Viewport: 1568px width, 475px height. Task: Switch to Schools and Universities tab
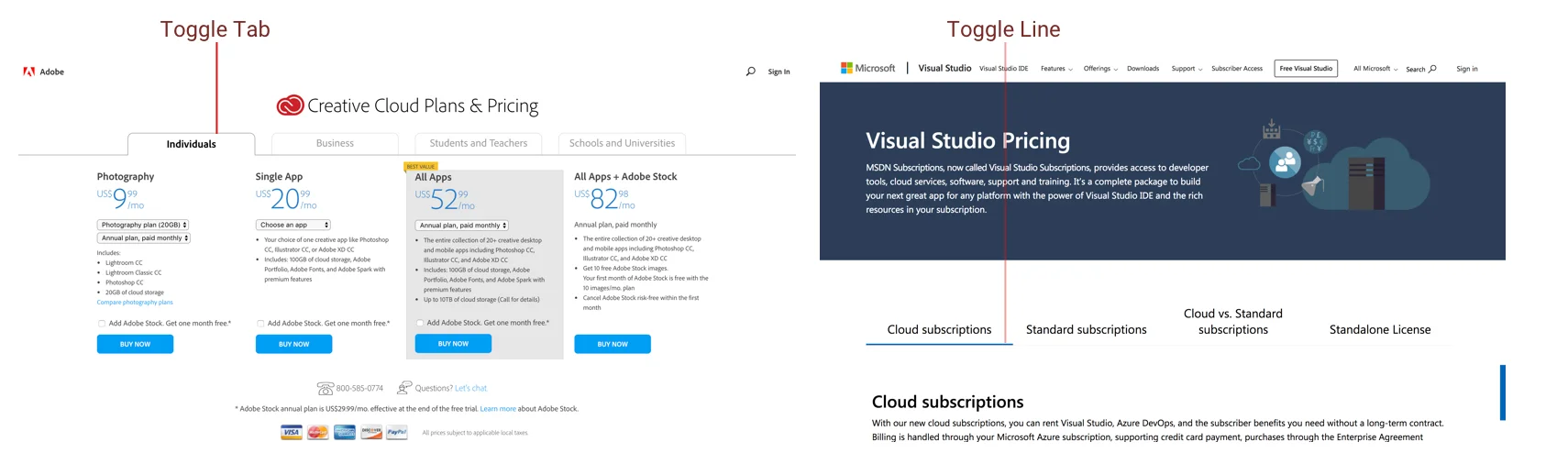coord(622,143)
